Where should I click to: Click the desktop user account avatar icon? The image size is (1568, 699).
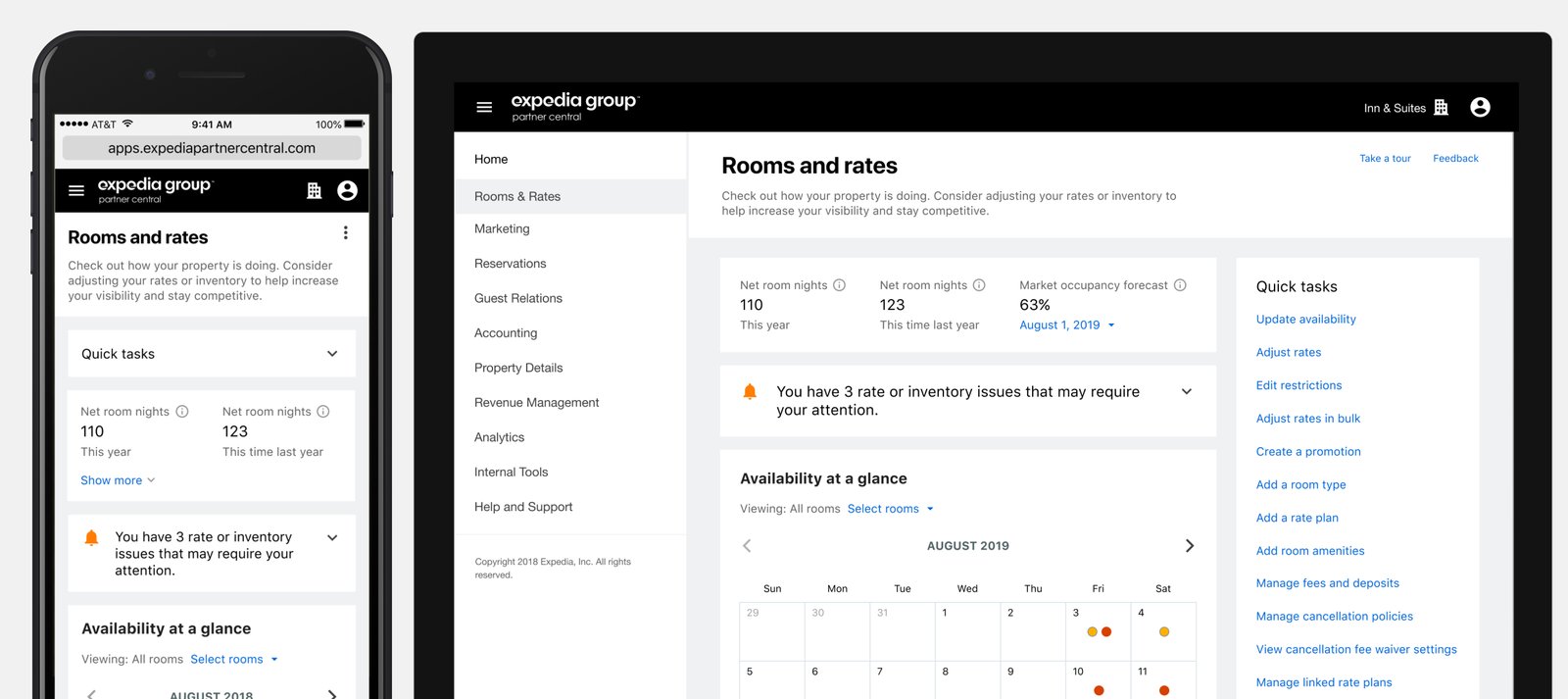(x=1480, y=107)
